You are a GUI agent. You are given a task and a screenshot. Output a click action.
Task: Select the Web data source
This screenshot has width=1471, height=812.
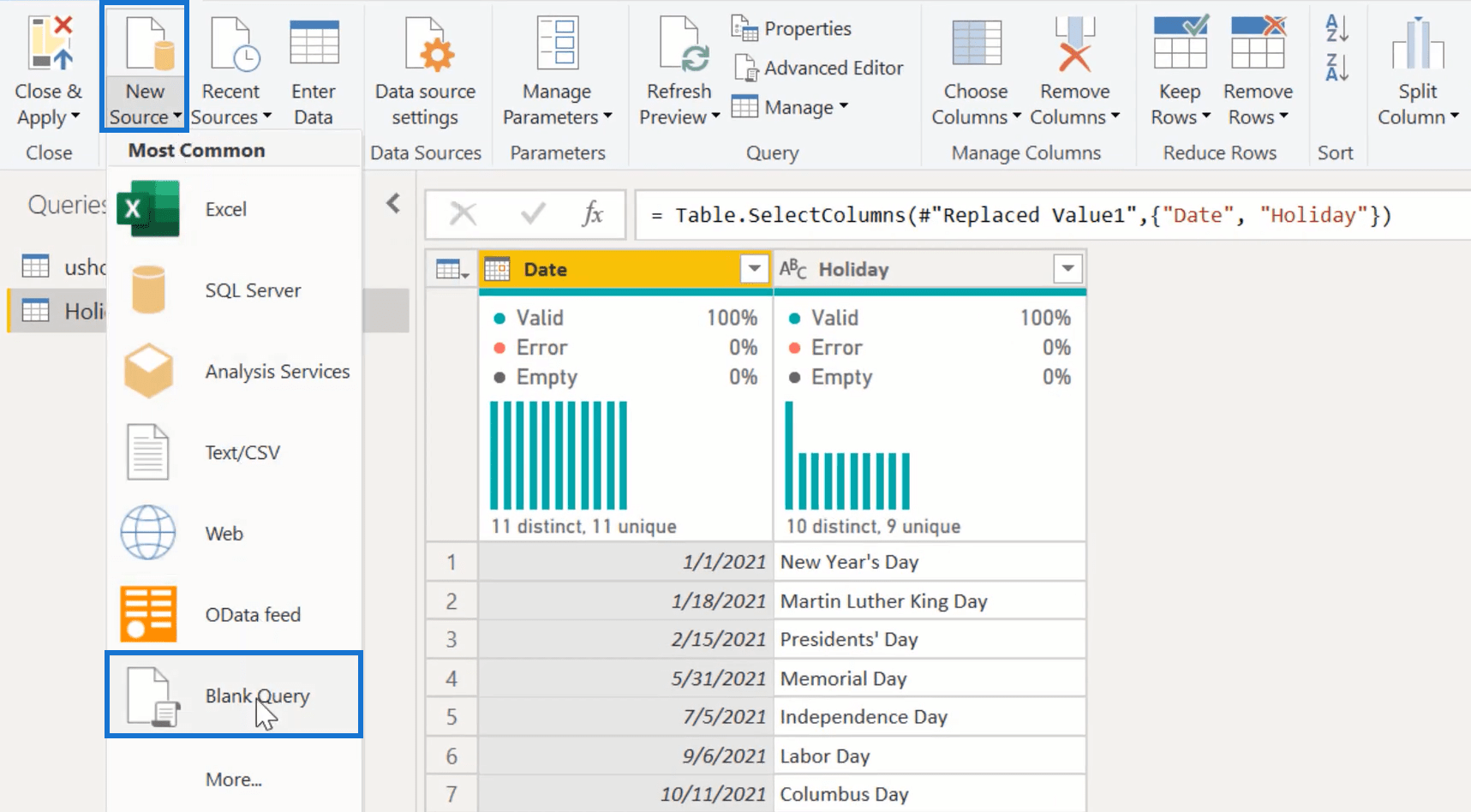234,534
